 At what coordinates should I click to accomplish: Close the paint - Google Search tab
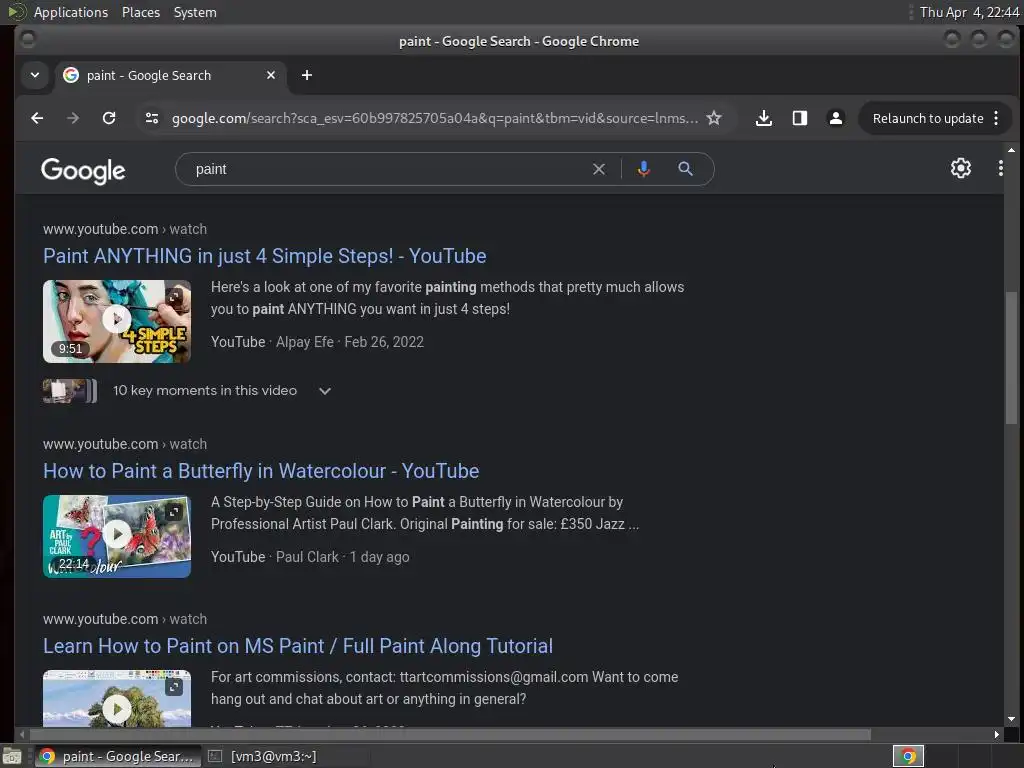pos(270,75)
